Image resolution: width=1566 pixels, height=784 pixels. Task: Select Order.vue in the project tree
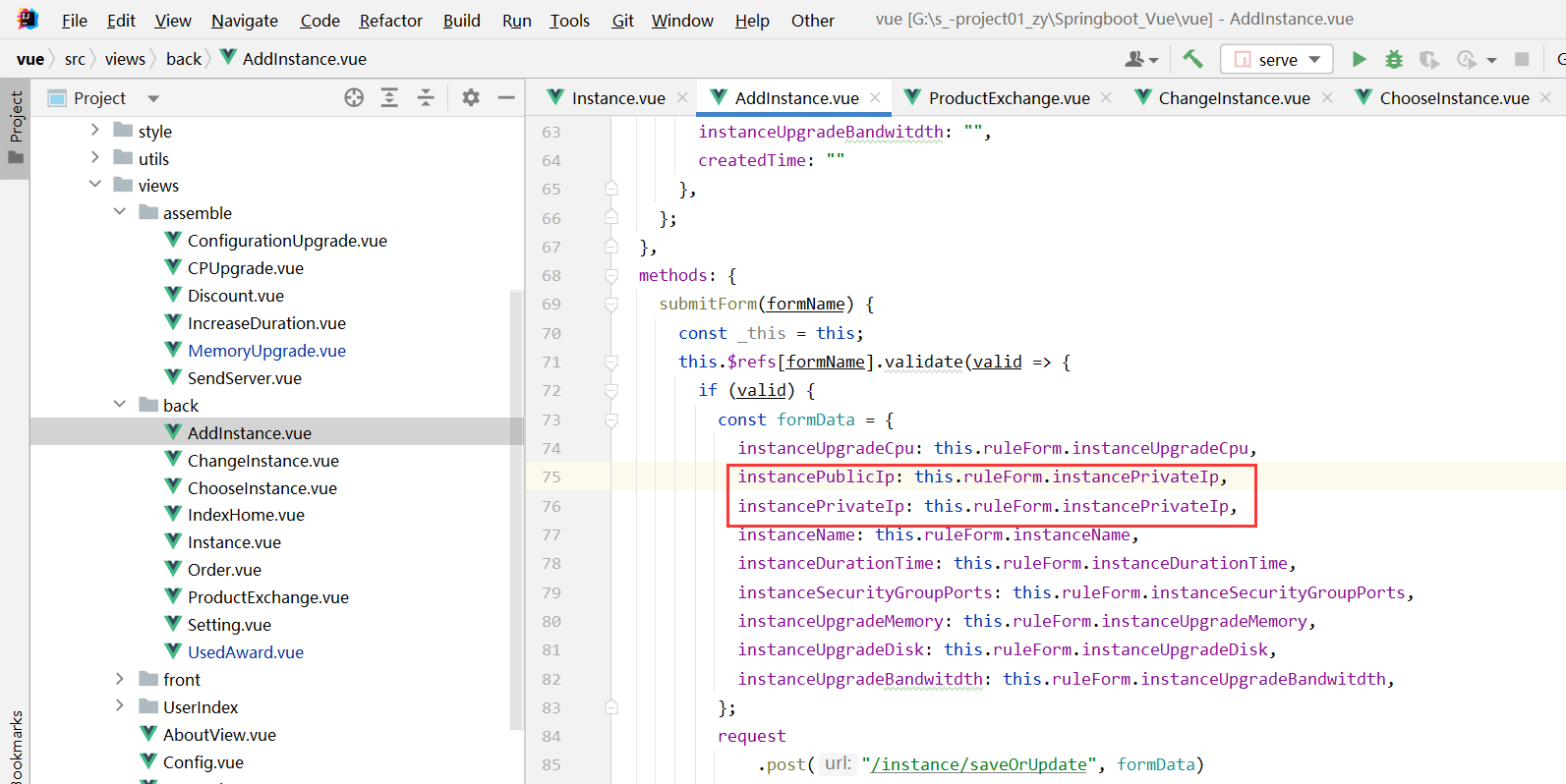pyautogui.click(x=224, y=570)
